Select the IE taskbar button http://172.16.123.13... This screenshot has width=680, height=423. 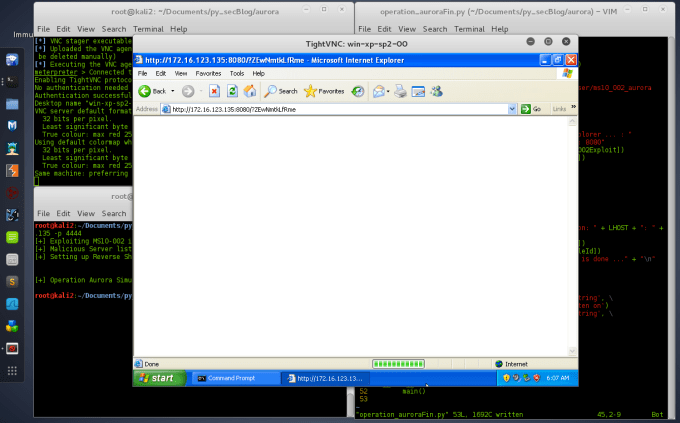click(325, 378)
